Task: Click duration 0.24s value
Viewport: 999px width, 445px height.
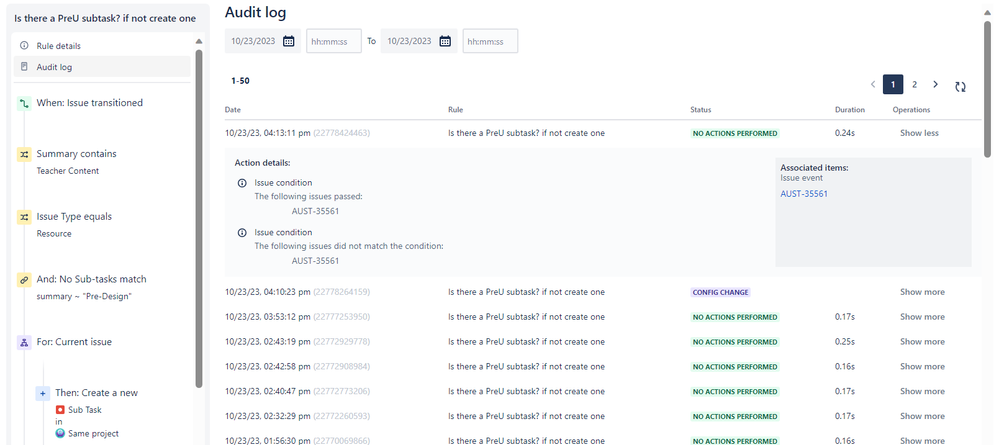Action: pyautogui.click(x=845, y=133)
